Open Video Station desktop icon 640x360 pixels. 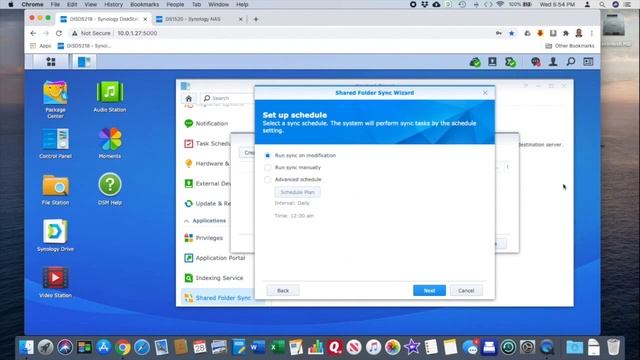(56, 282)
